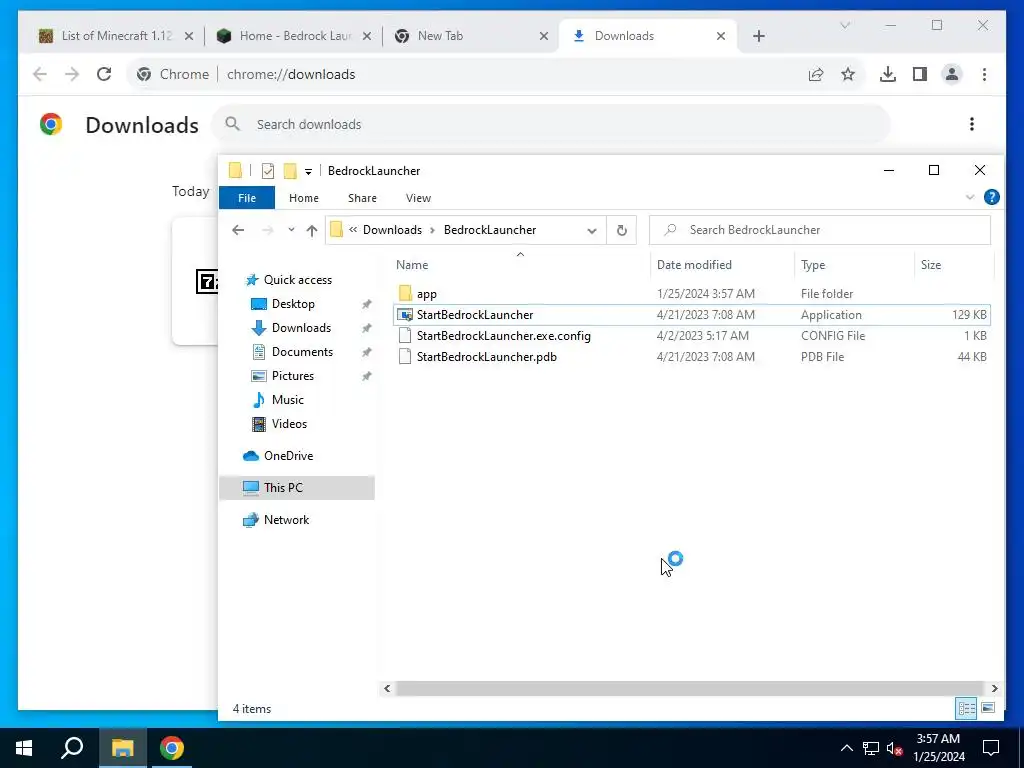1024x768 pixels.
Task: Open address bar previous locations dropdown
Action: point(592,230)
